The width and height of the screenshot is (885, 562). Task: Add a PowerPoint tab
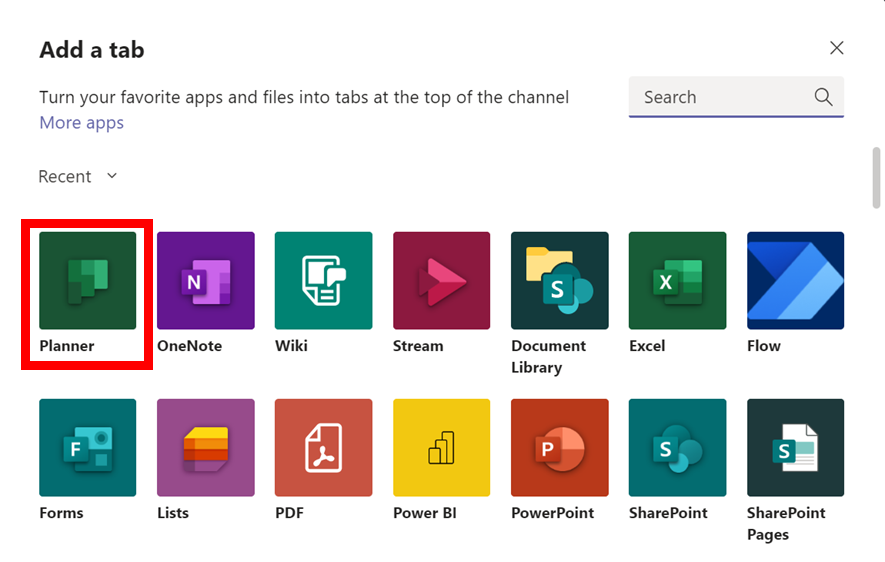[560, 447]
